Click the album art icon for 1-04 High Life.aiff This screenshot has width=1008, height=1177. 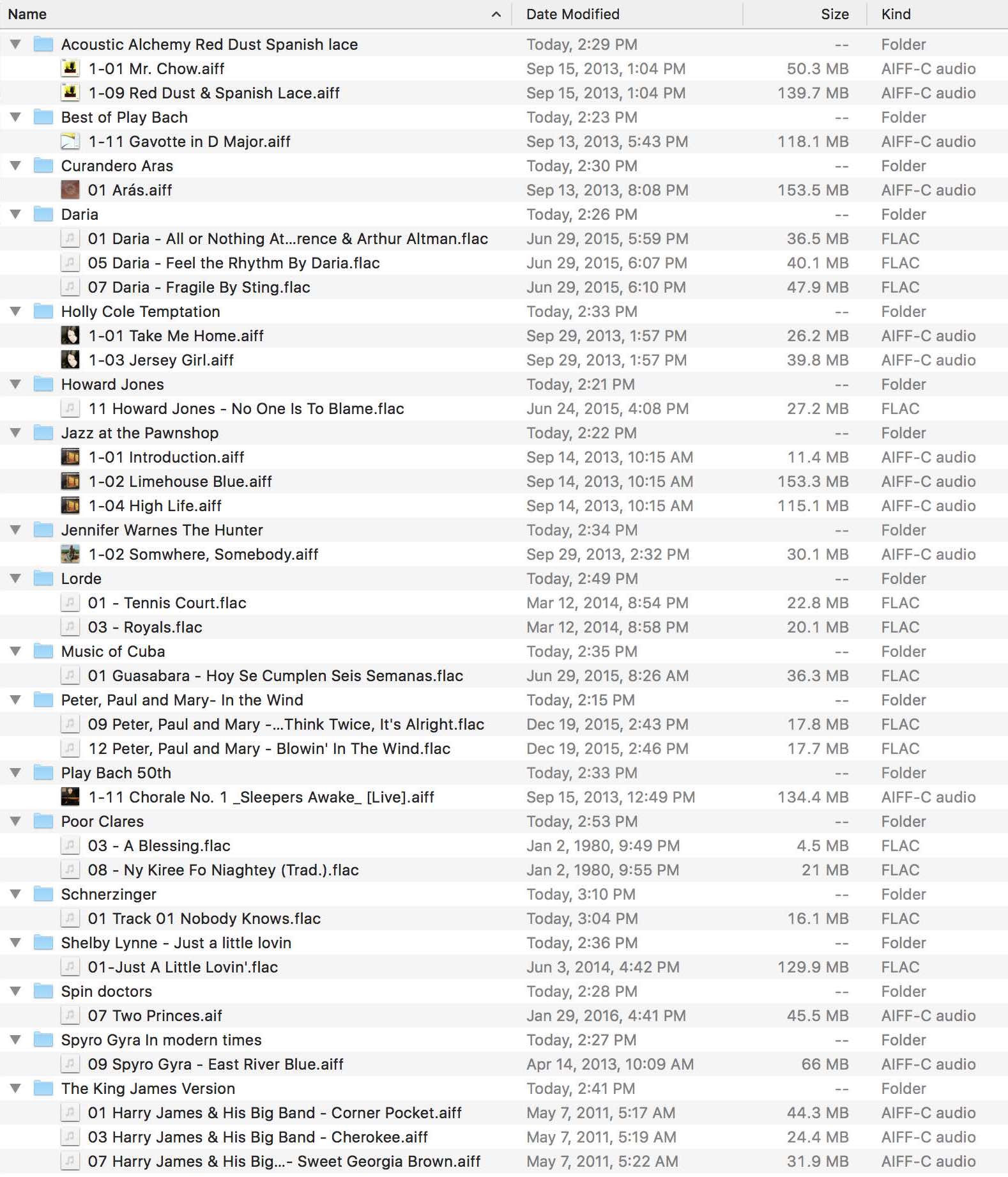(x=70, y=505)
